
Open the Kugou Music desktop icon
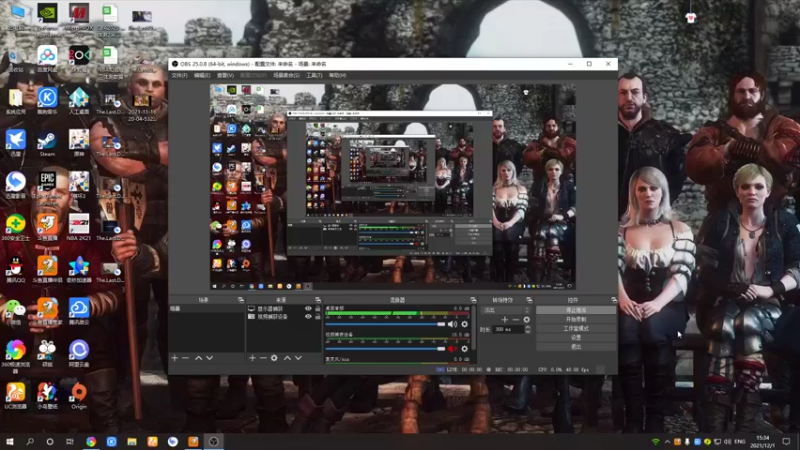(47, 101)
